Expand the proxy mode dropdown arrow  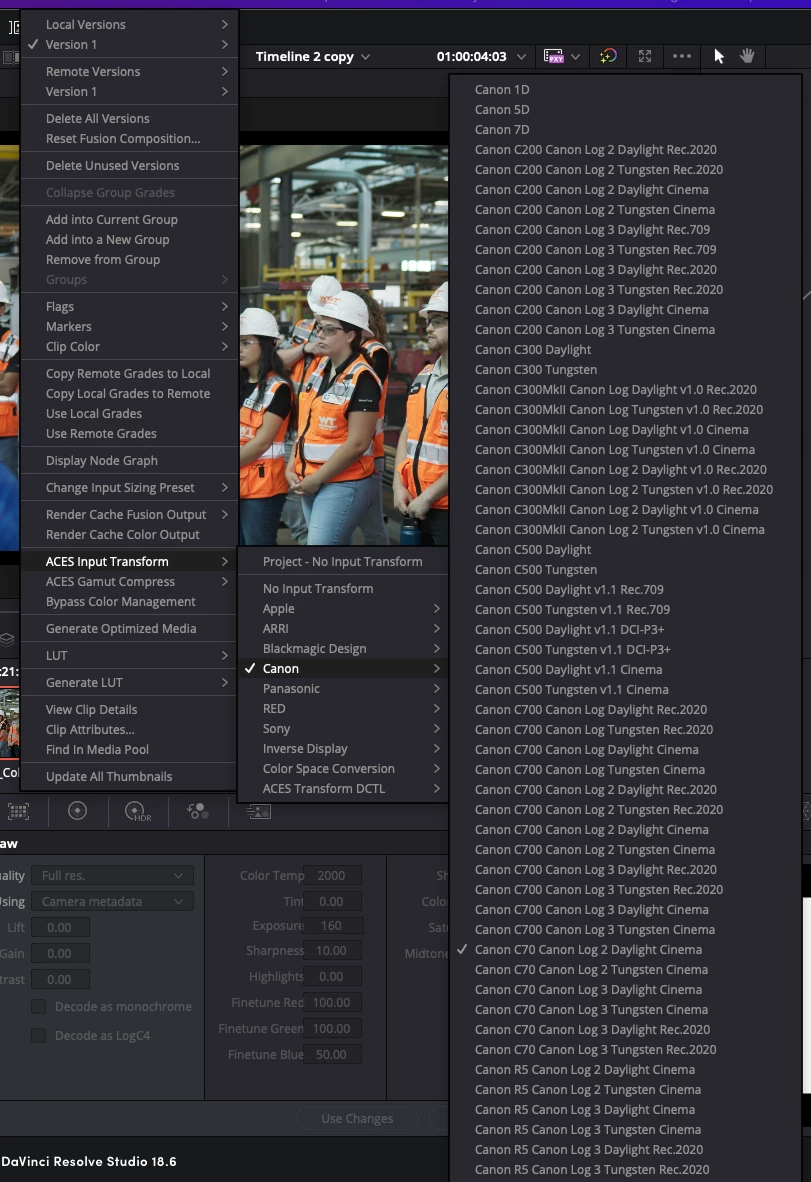[x=576, y=57]
